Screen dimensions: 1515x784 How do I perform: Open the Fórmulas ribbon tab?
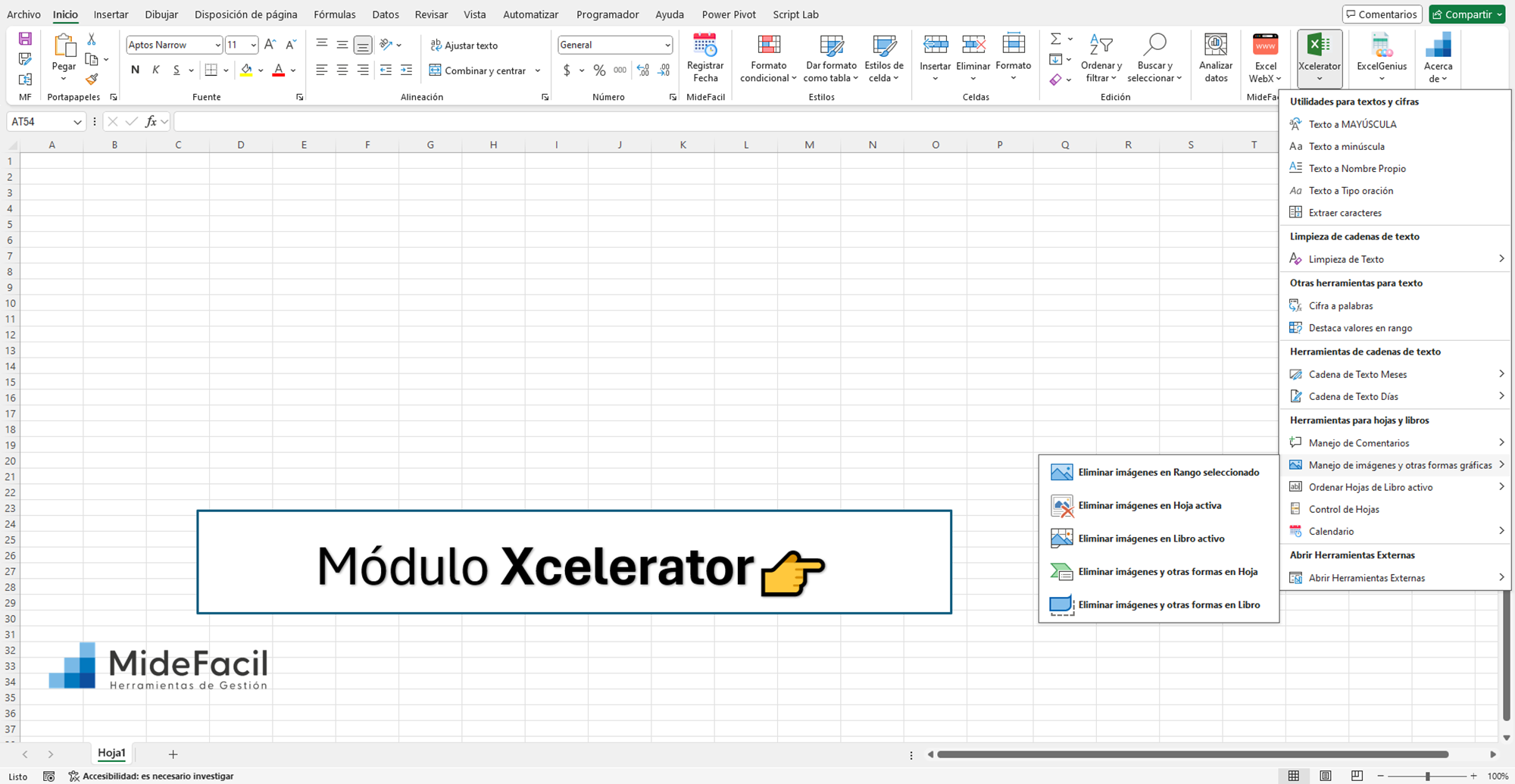tap(334, 14)
